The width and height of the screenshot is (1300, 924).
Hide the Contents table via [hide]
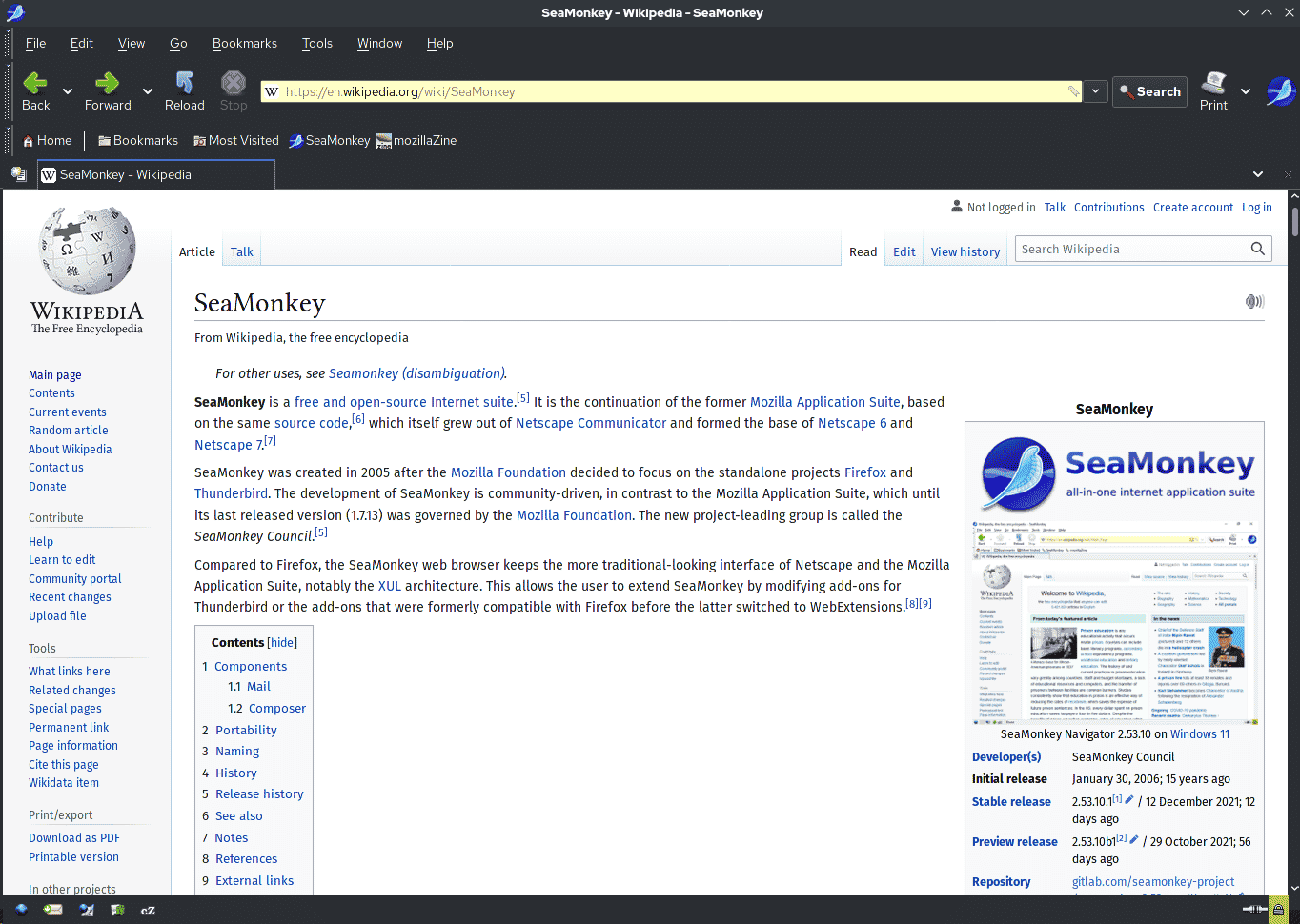282,643
